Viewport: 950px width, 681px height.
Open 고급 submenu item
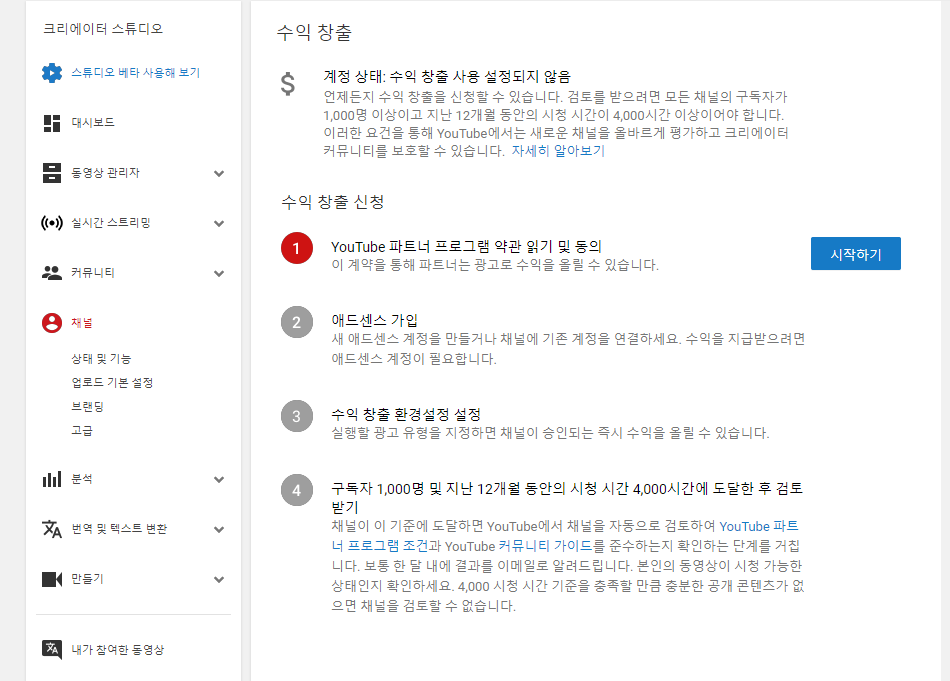82,431
